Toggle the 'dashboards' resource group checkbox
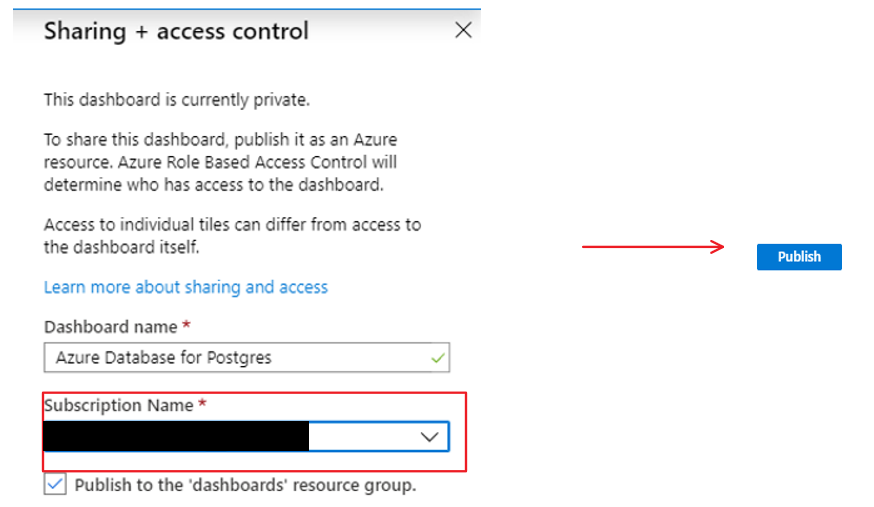This screenshot has width=874, height=507. pyautogui.click(x=56, y=485)
